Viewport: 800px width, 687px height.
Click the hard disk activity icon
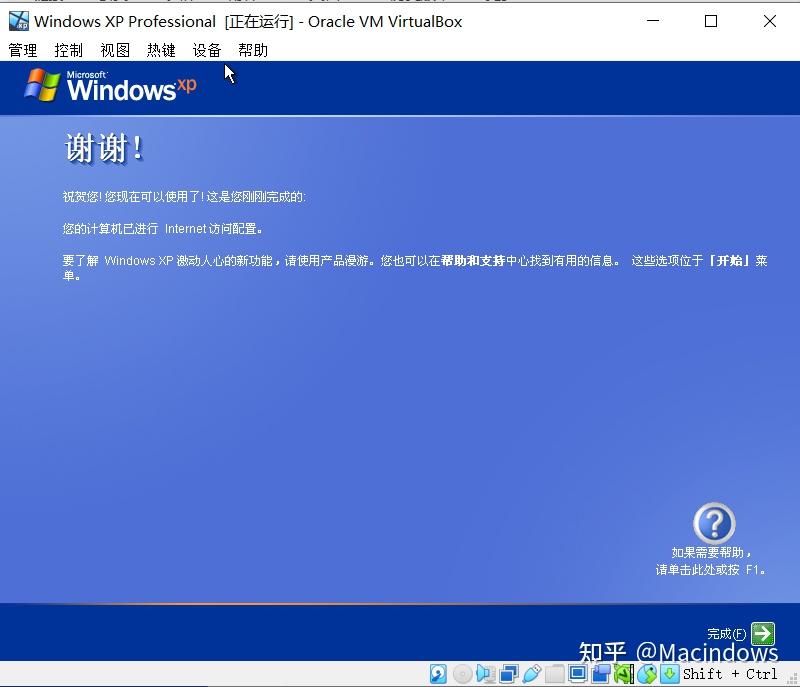coord(437,674)
